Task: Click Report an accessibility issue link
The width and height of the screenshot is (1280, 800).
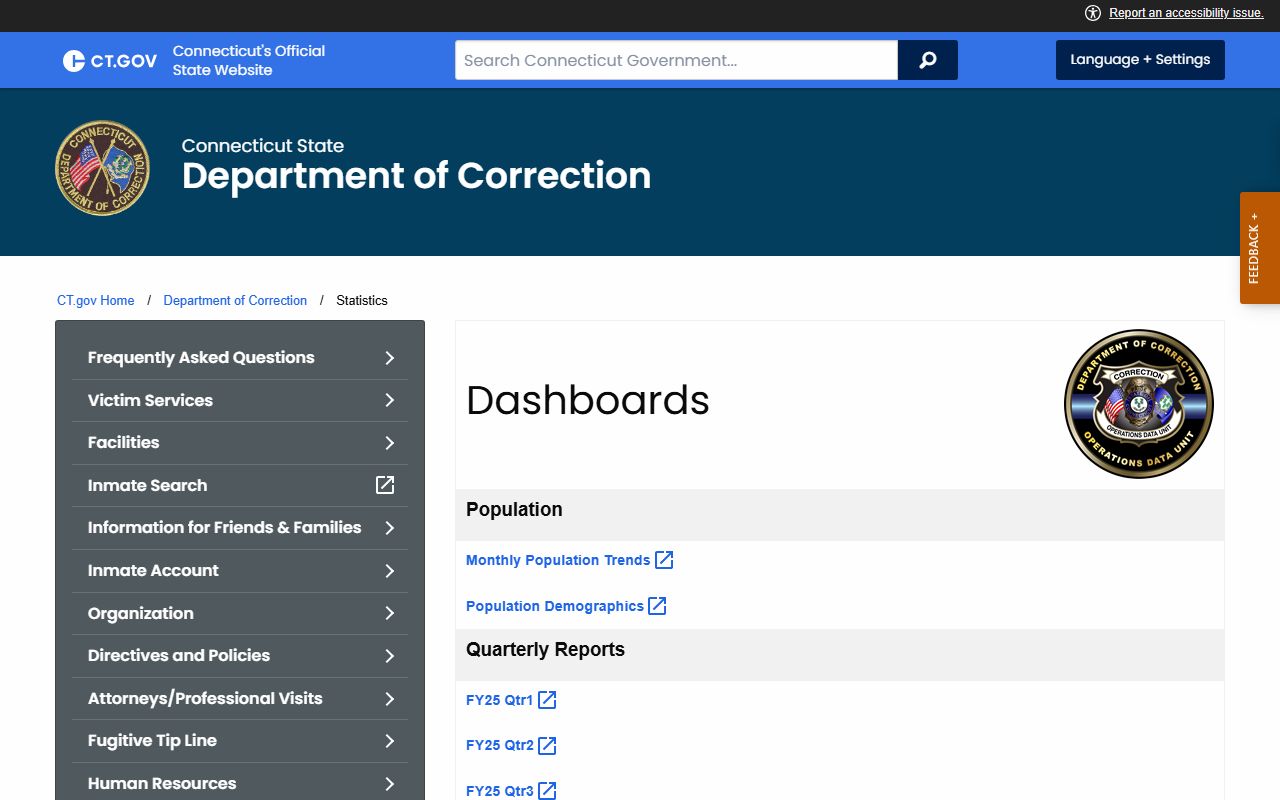Action: [x=1186, y=13]
